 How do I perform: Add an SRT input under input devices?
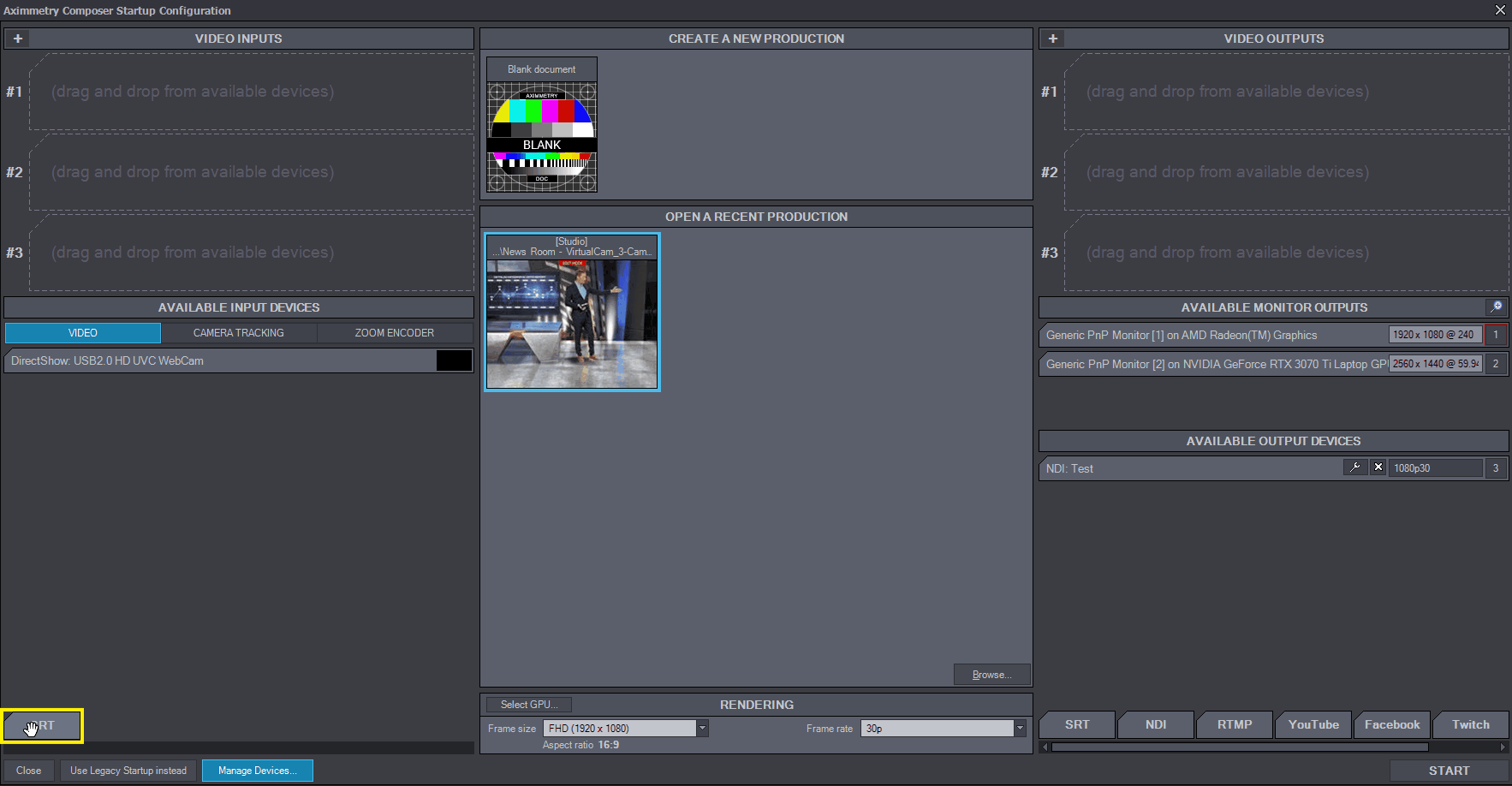click(x=42, y=726)
